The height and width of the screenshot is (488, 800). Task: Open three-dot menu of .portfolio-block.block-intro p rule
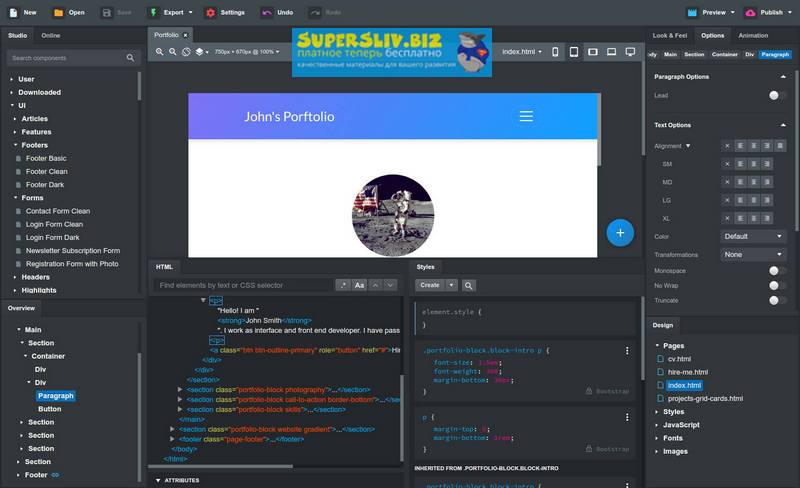click(x=627, y=351)
